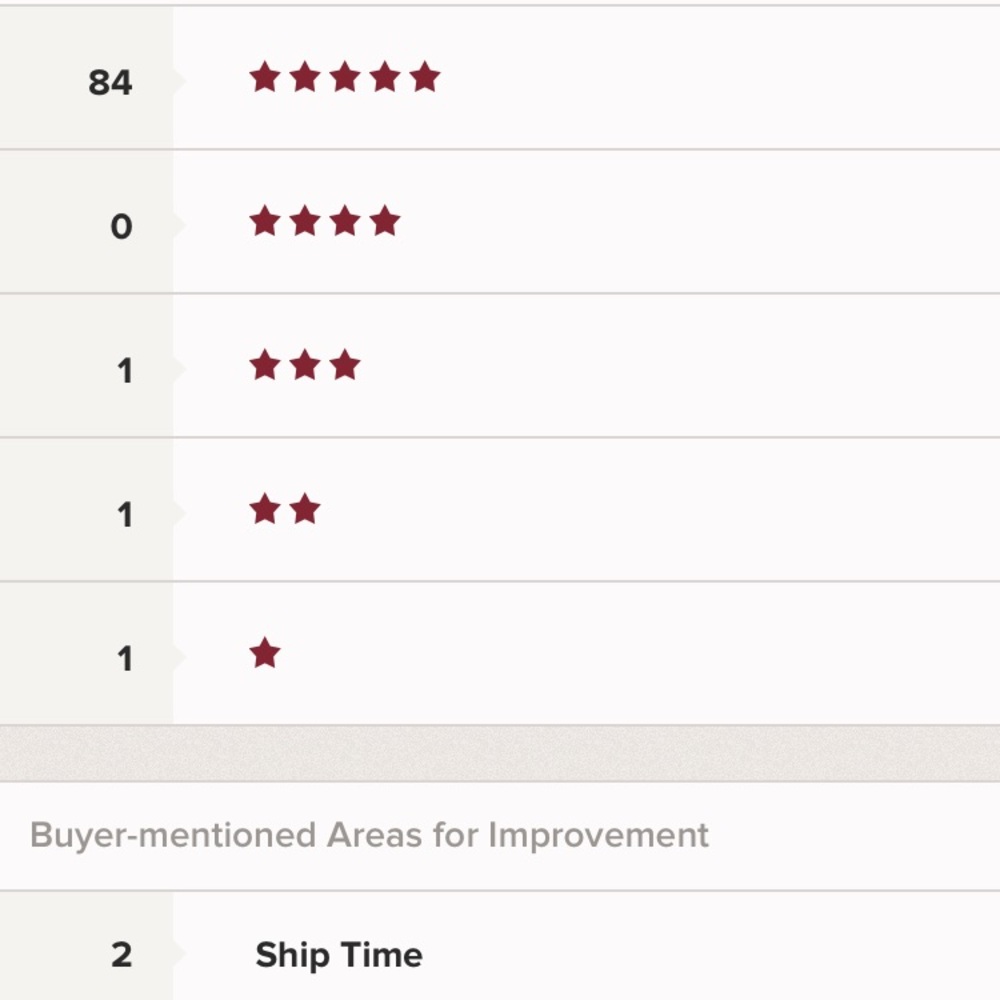Tap the count 1 beside two stars
Screen dimensions: 1000x1000
coord(124,515)
